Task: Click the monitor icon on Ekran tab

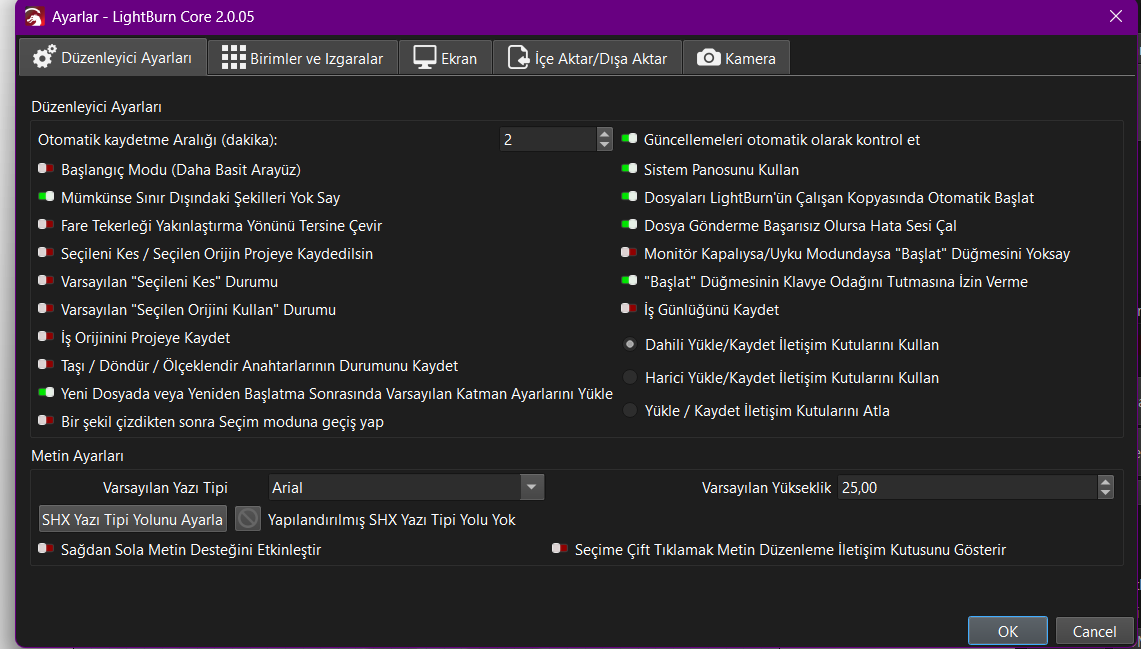Action: click(424, 58)
